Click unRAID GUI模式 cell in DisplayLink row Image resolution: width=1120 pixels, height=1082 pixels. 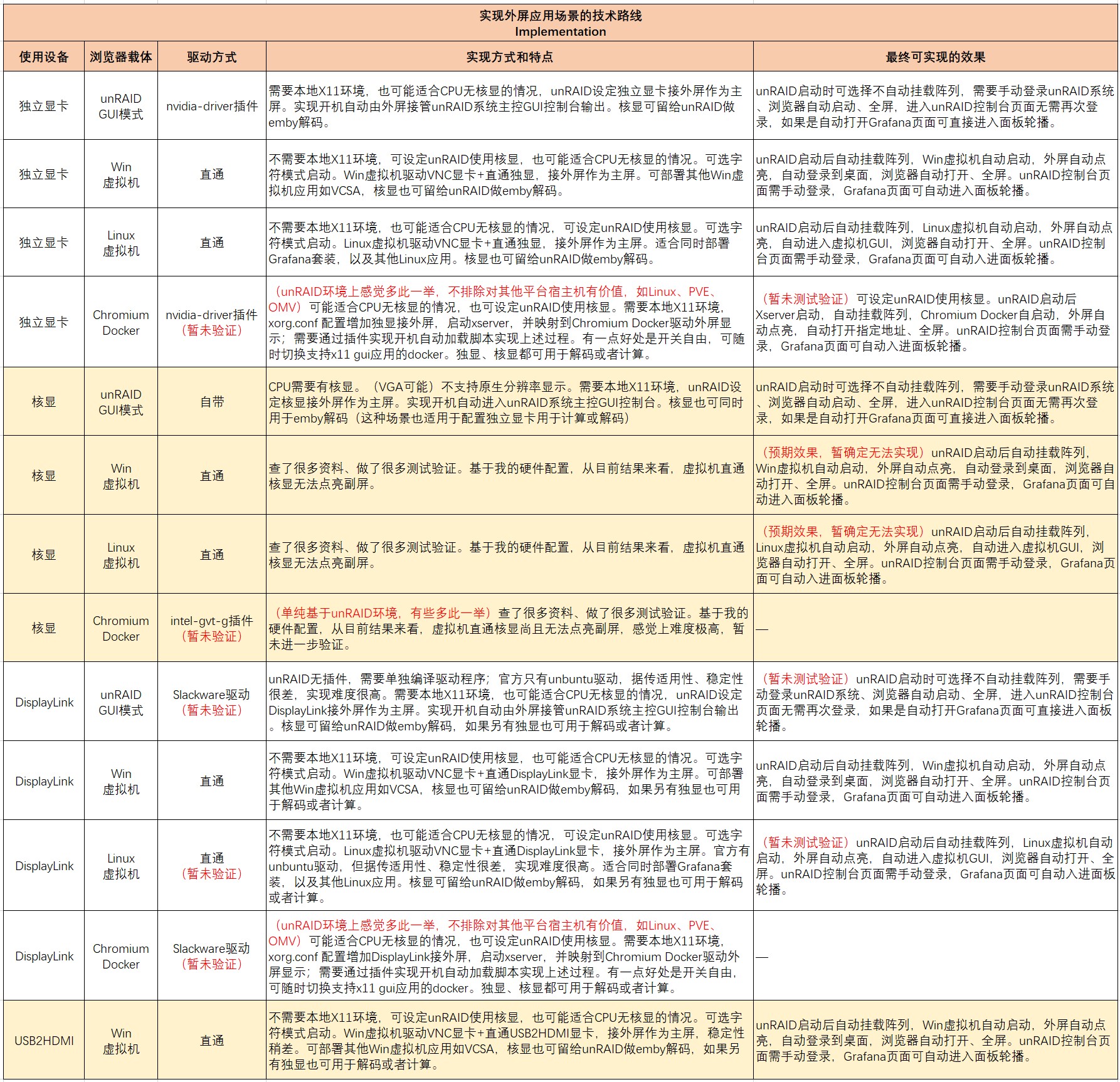click(120, 702)
